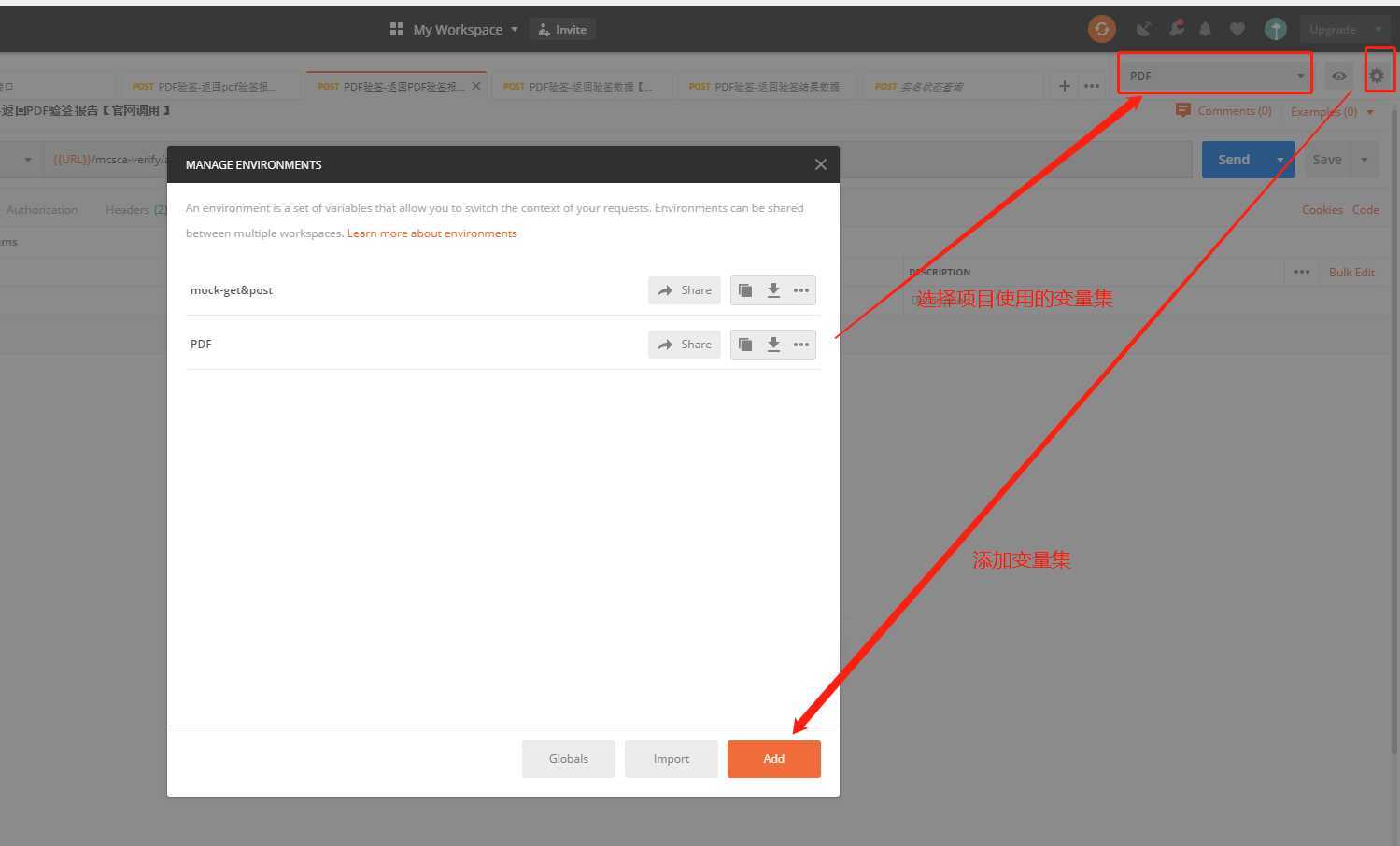Select the PDF environment name in list

click(201, 345)
